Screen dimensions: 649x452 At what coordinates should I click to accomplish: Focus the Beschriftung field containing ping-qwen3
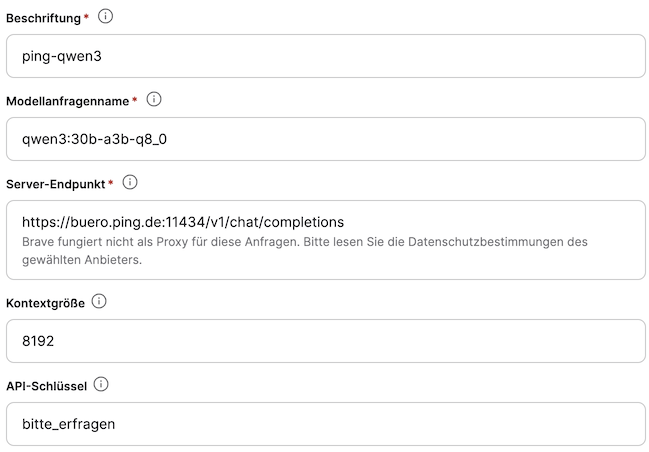coord(325,56)
